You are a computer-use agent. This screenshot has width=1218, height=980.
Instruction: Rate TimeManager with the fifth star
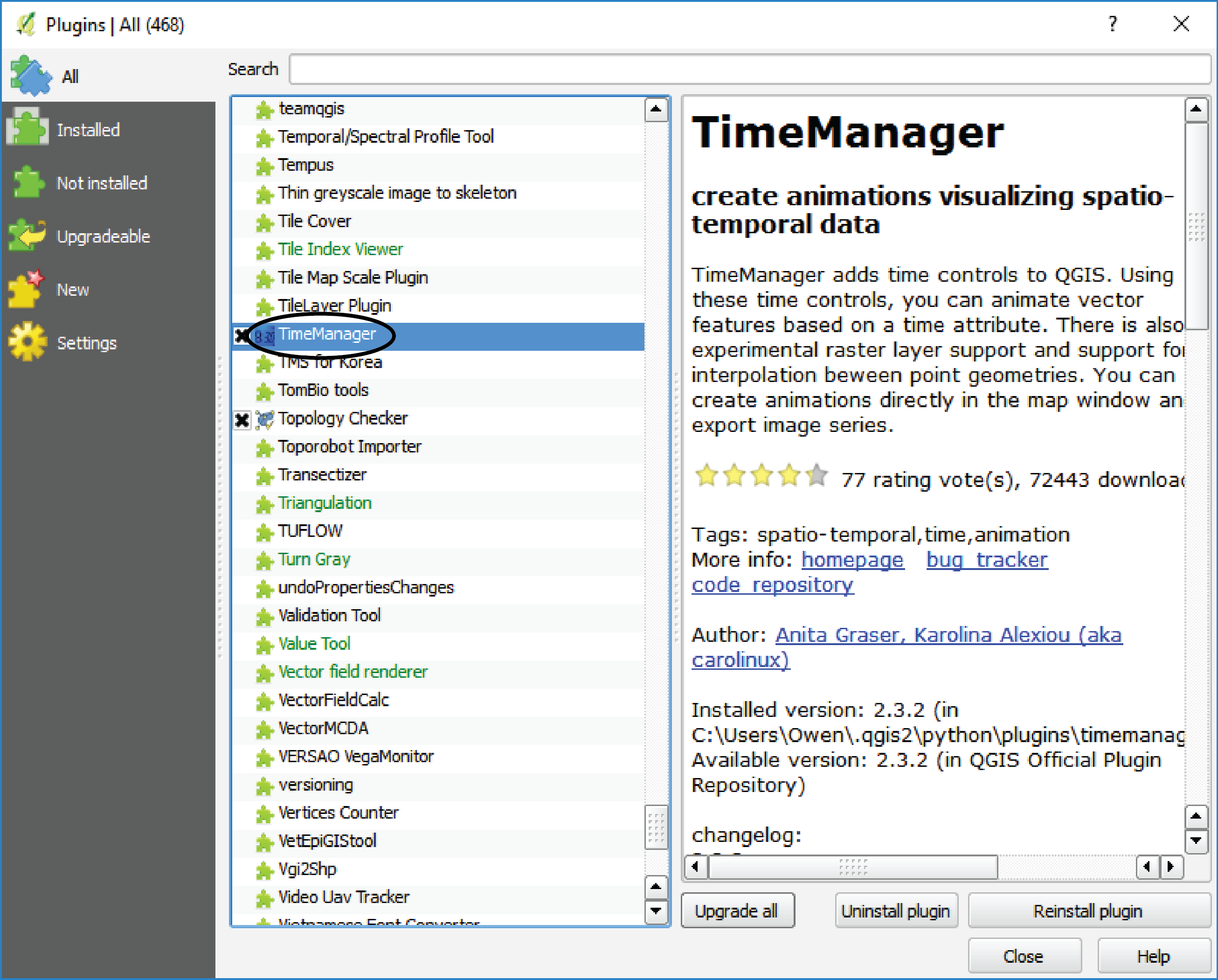817,475
